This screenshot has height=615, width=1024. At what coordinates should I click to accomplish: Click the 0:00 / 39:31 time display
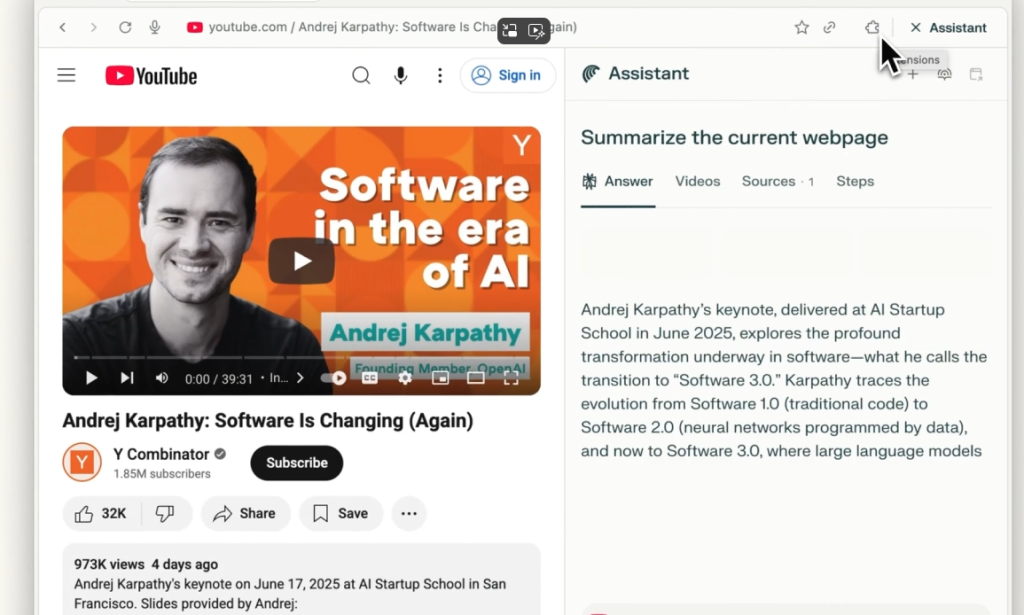(219, 379)
